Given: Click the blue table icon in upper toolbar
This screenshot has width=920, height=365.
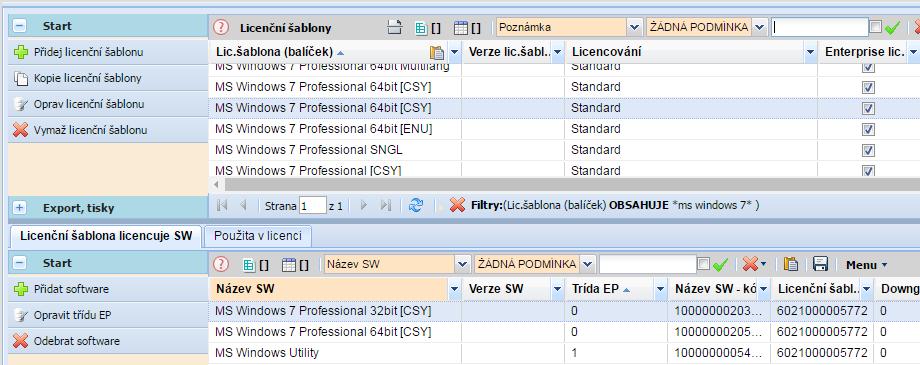Looking at the screenshot, I should (461, 28).
